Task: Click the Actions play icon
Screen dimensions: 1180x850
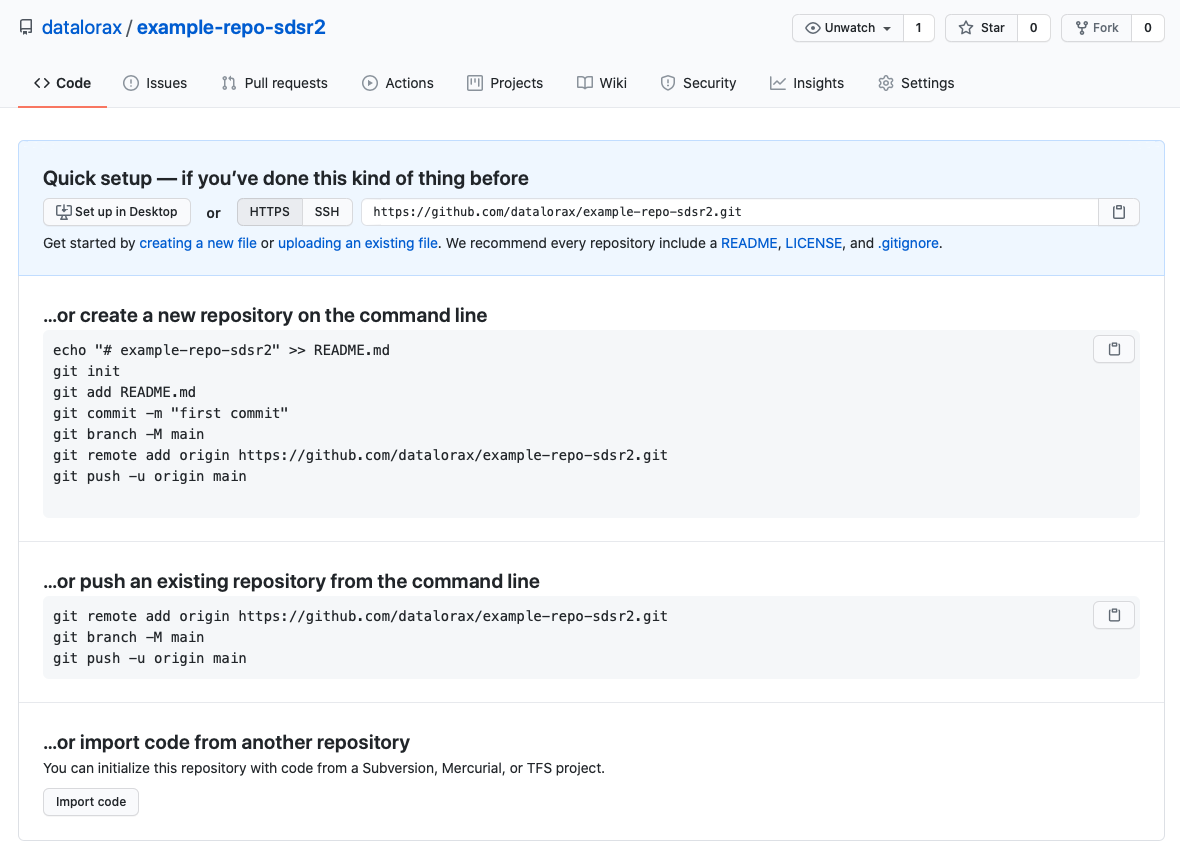Action: pyautogui.click(x=370, y=83)
